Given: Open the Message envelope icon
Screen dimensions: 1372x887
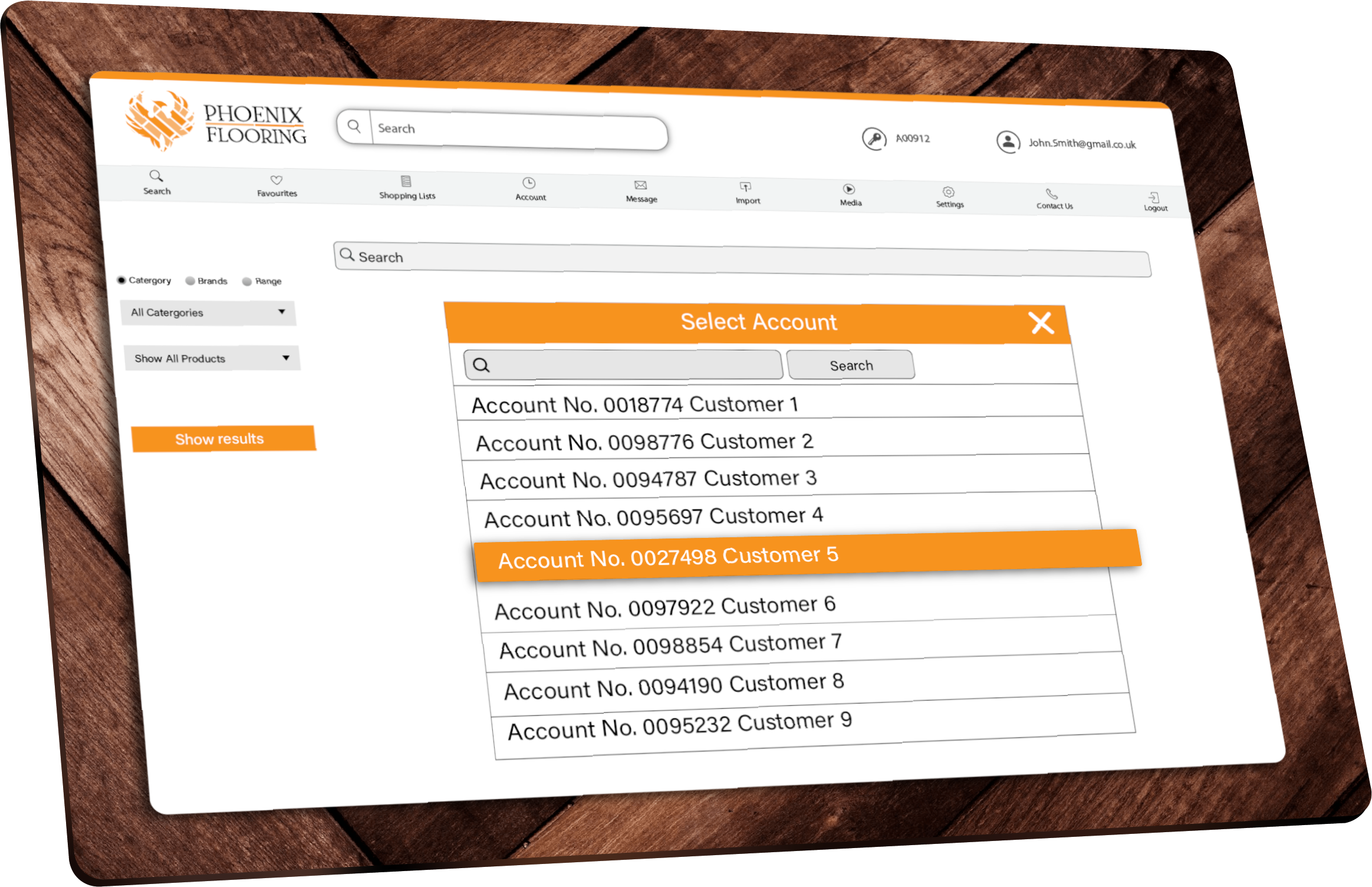Looking at the screenshot, I should 640,186.
